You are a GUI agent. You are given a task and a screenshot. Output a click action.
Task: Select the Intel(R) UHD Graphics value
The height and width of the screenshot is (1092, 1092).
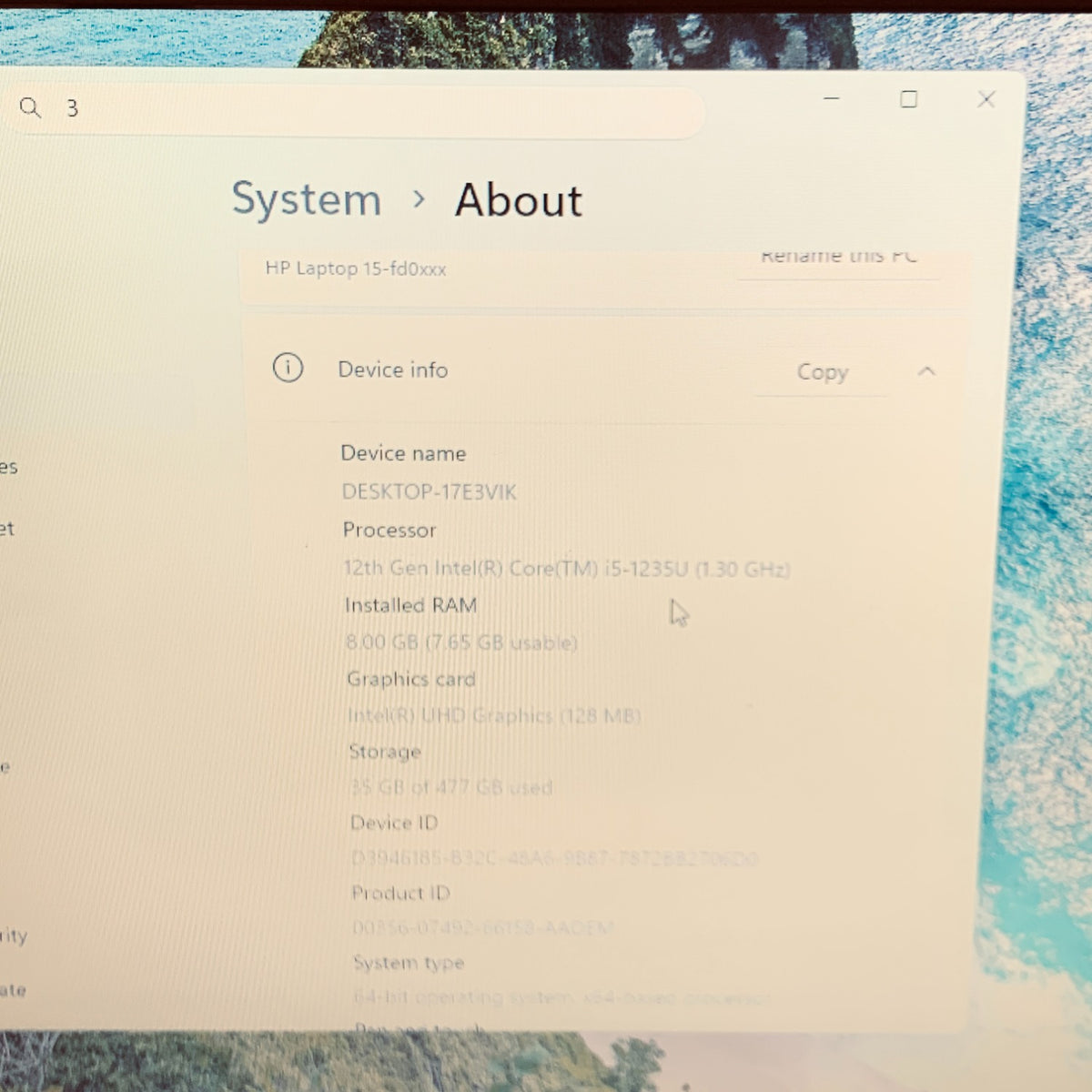click(495, 716)
